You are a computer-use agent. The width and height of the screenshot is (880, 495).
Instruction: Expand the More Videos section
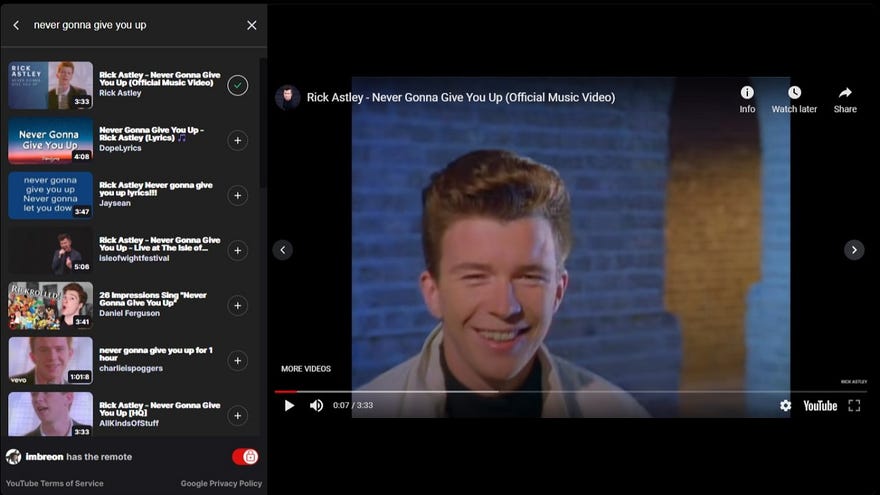306,369
